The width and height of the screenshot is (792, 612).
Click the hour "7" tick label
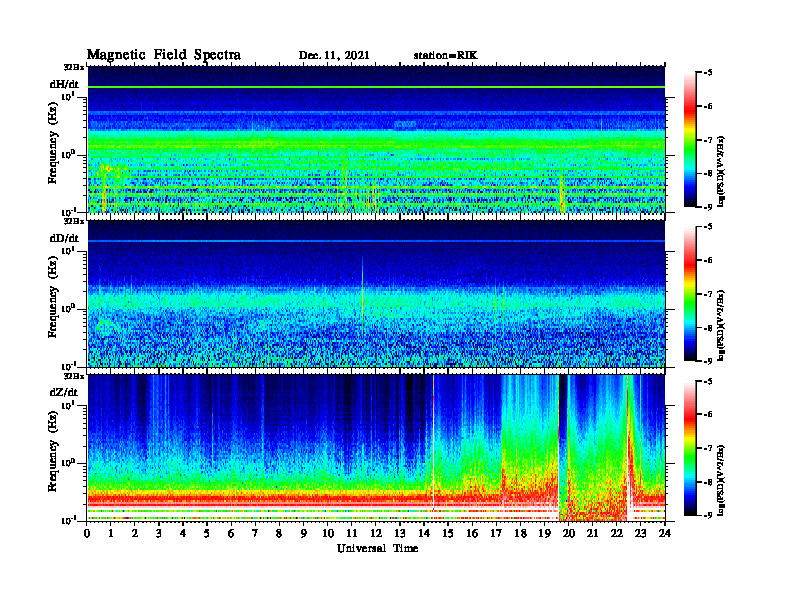click(x=256, y=534)
